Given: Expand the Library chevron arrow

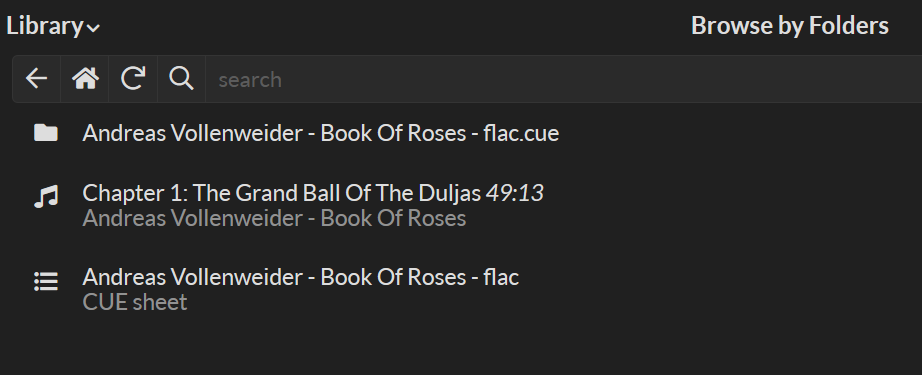Looking at the screenshot, I should 93,28.
